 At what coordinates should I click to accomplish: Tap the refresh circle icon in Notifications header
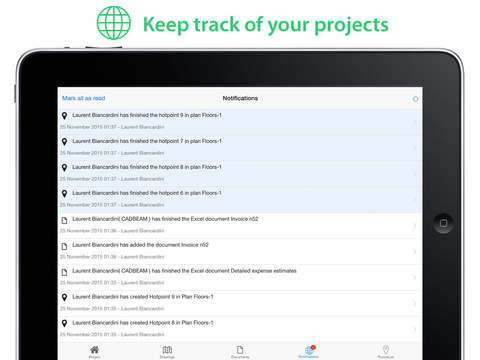click(x=415, y=99)
